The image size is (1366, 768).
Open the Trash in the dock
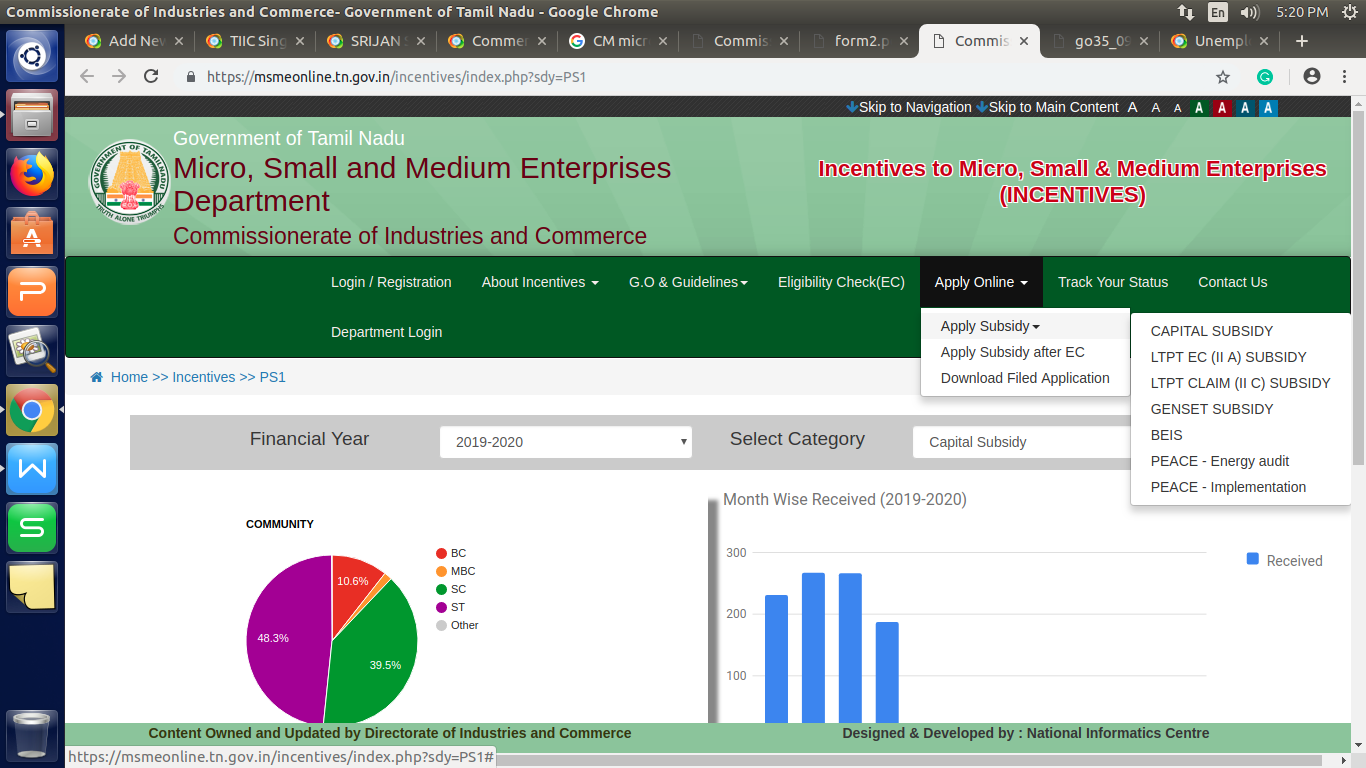click(x=32, y=736)
